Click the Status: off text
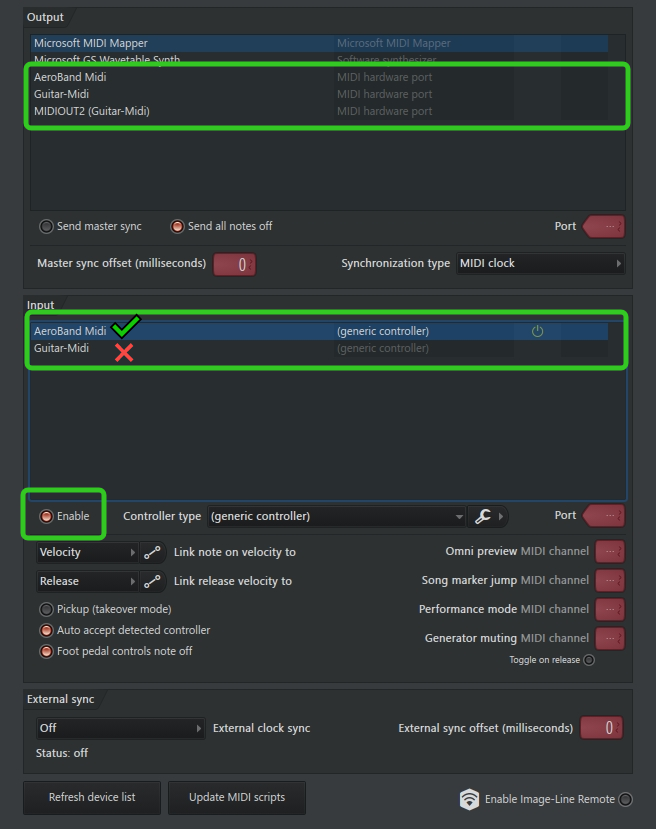Image resolution: width=656 pixels, height=829 pixels. (62, 753)
